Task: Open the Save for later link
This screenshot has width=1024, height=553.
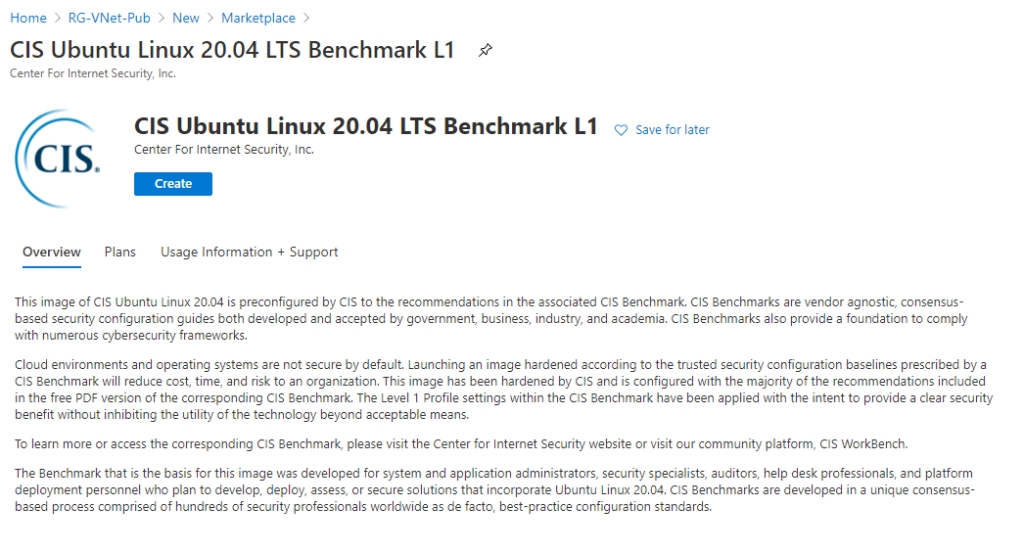Action: (x=672, y=130)
